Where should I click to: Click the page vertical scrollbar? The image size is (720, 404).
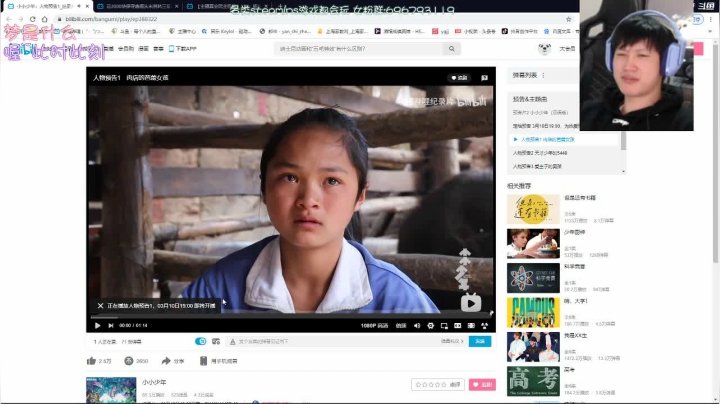pyautogui.click(x=715, y=152)
